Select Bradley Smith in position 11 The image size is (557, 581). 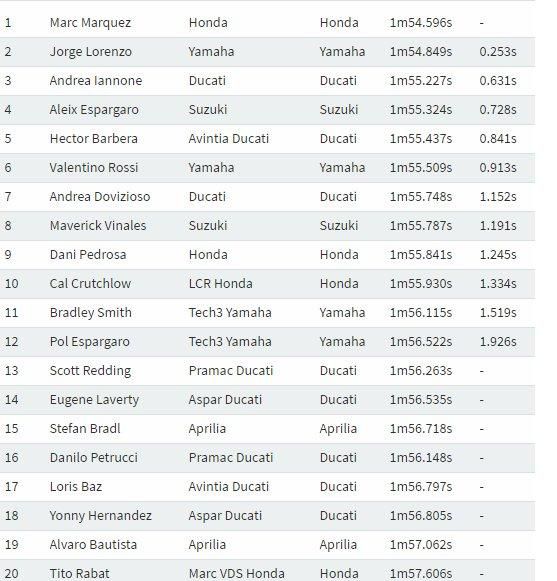pyautogui.click(x=90, y=313)
